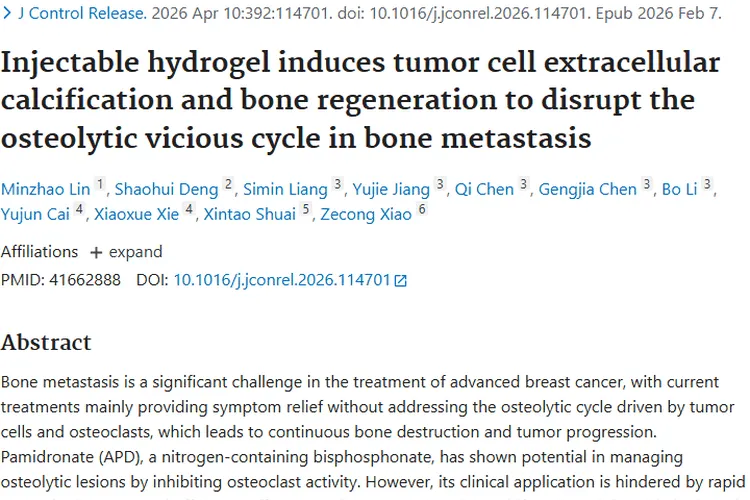Open the DOI 10.1016/j.jconrel.2026.114701 link
The height and width of the screenshot is (500, 750).
[282, 280]
